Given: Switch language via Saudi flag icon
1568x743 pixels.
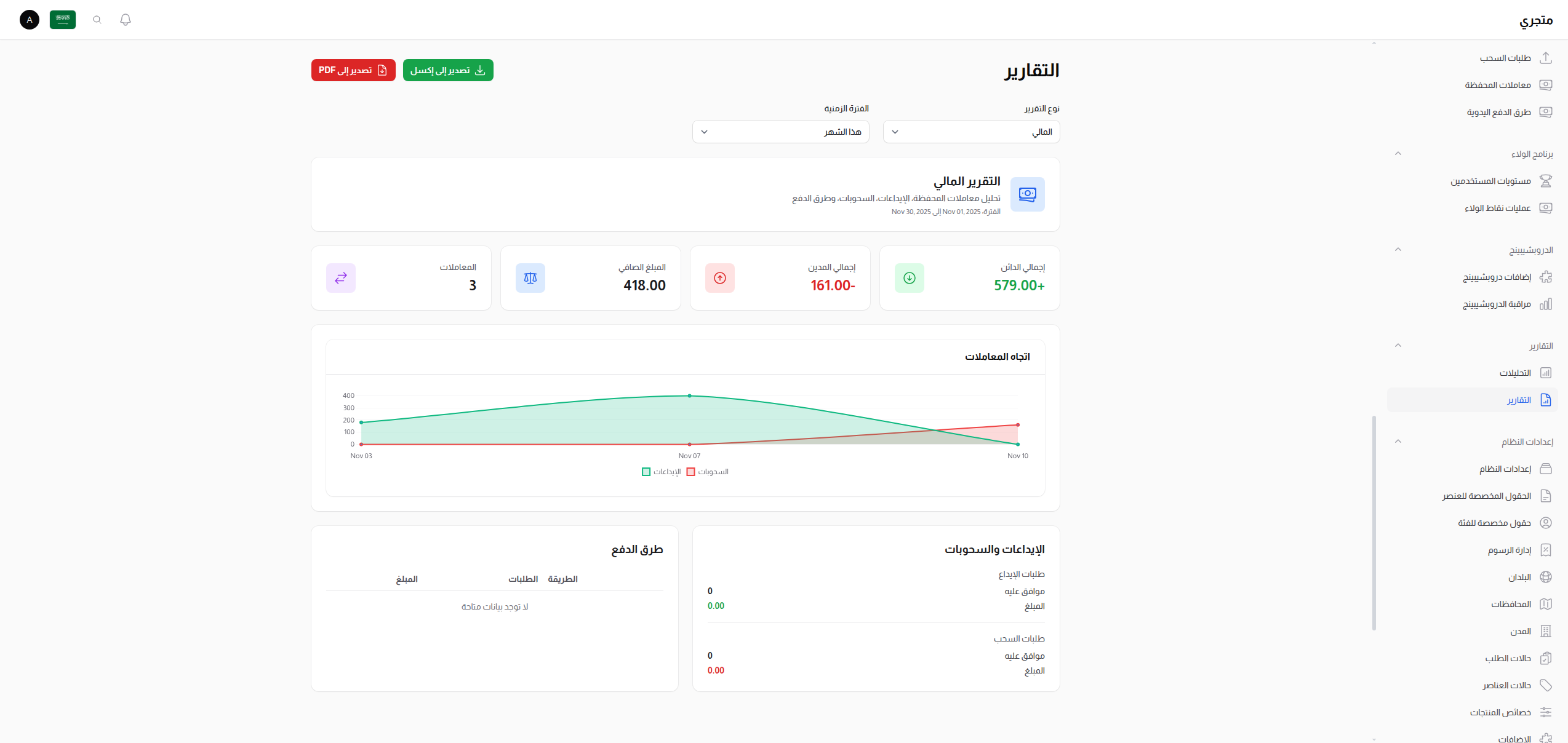Looking at the screenshot, I should (63, 20).
